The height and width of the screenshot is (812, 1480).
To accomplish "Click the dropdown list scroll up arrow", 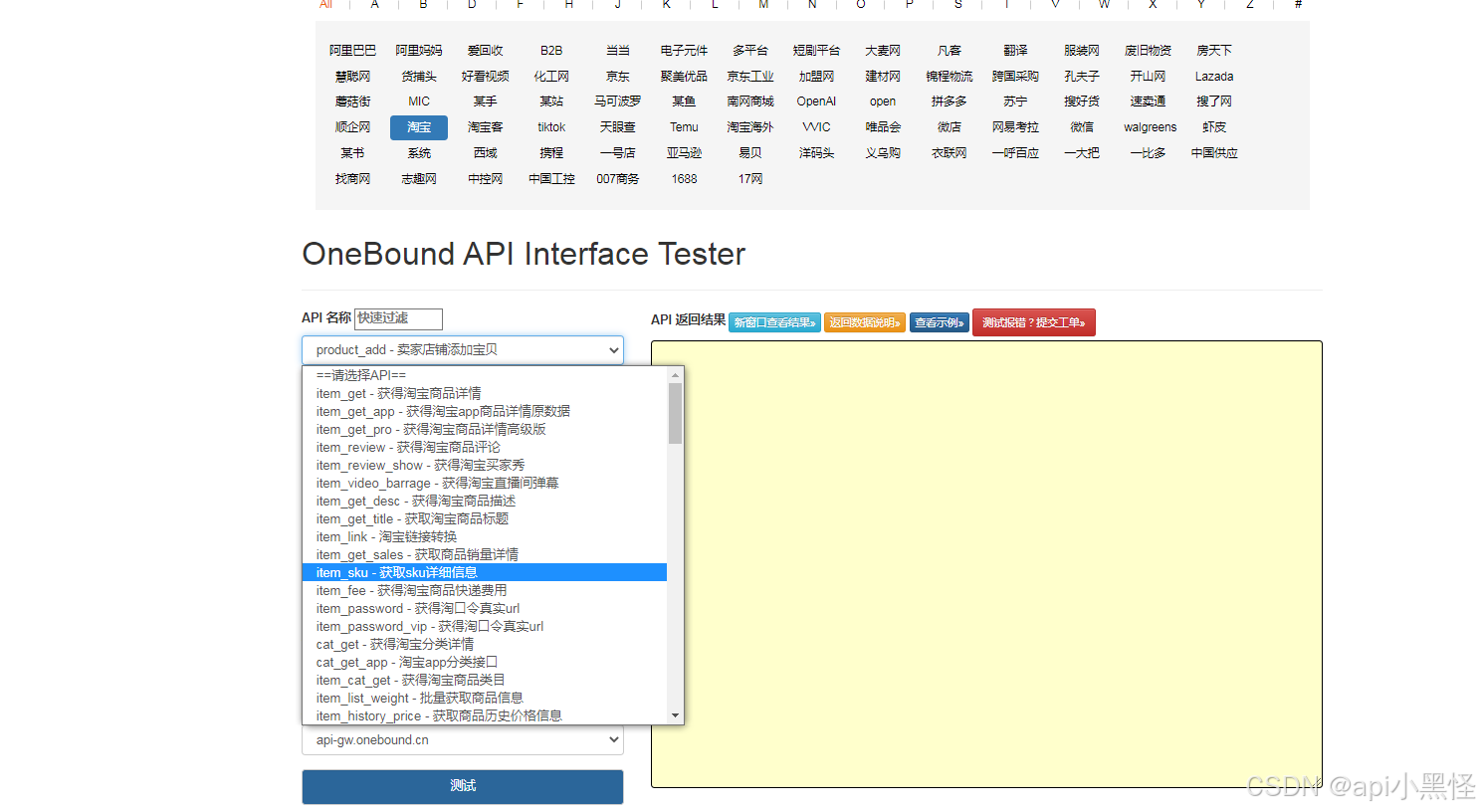I will [x=676, y=375].
